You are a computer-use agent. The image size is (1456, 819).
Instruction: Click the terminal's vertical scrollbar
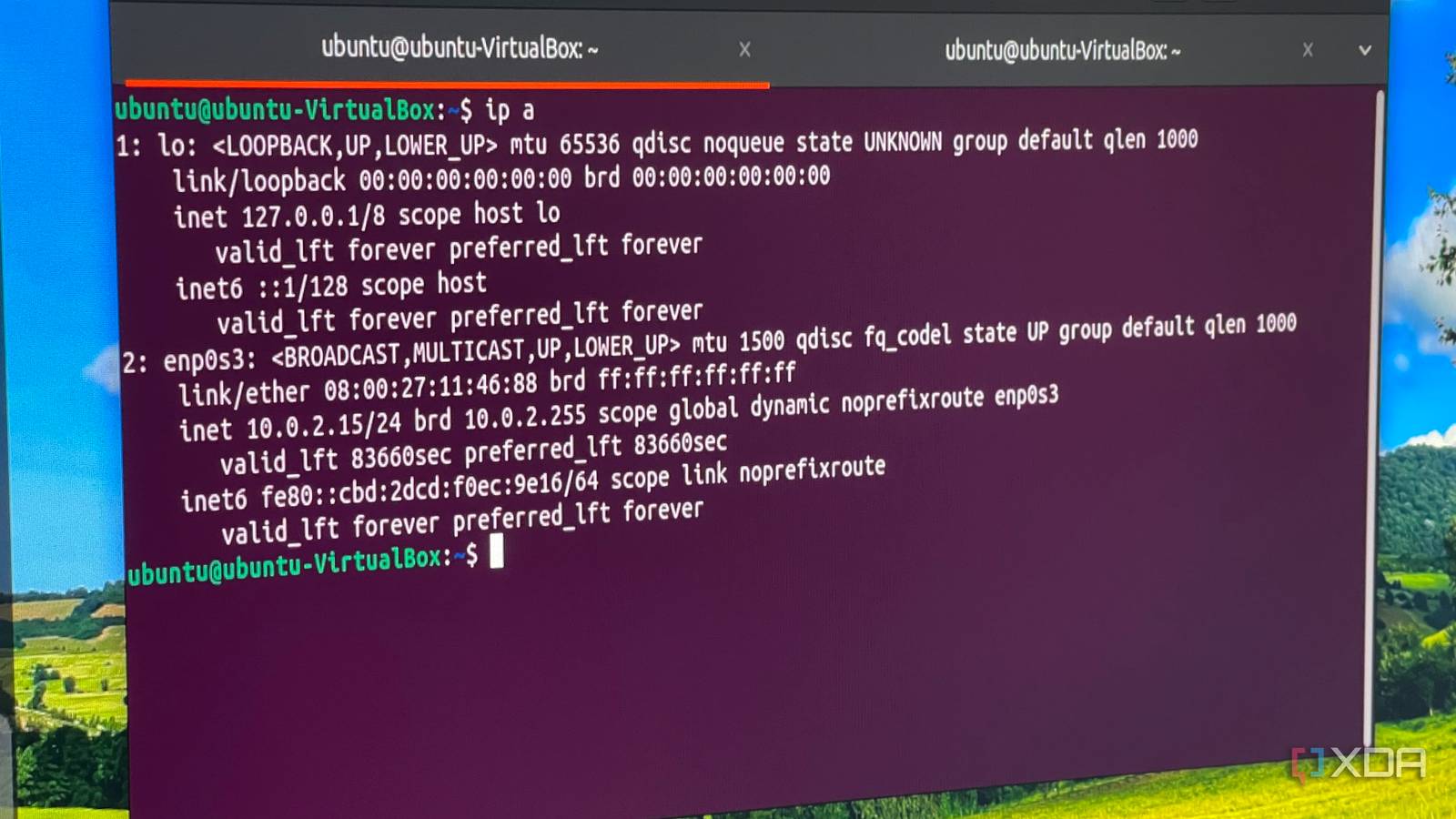(1376, 409)
